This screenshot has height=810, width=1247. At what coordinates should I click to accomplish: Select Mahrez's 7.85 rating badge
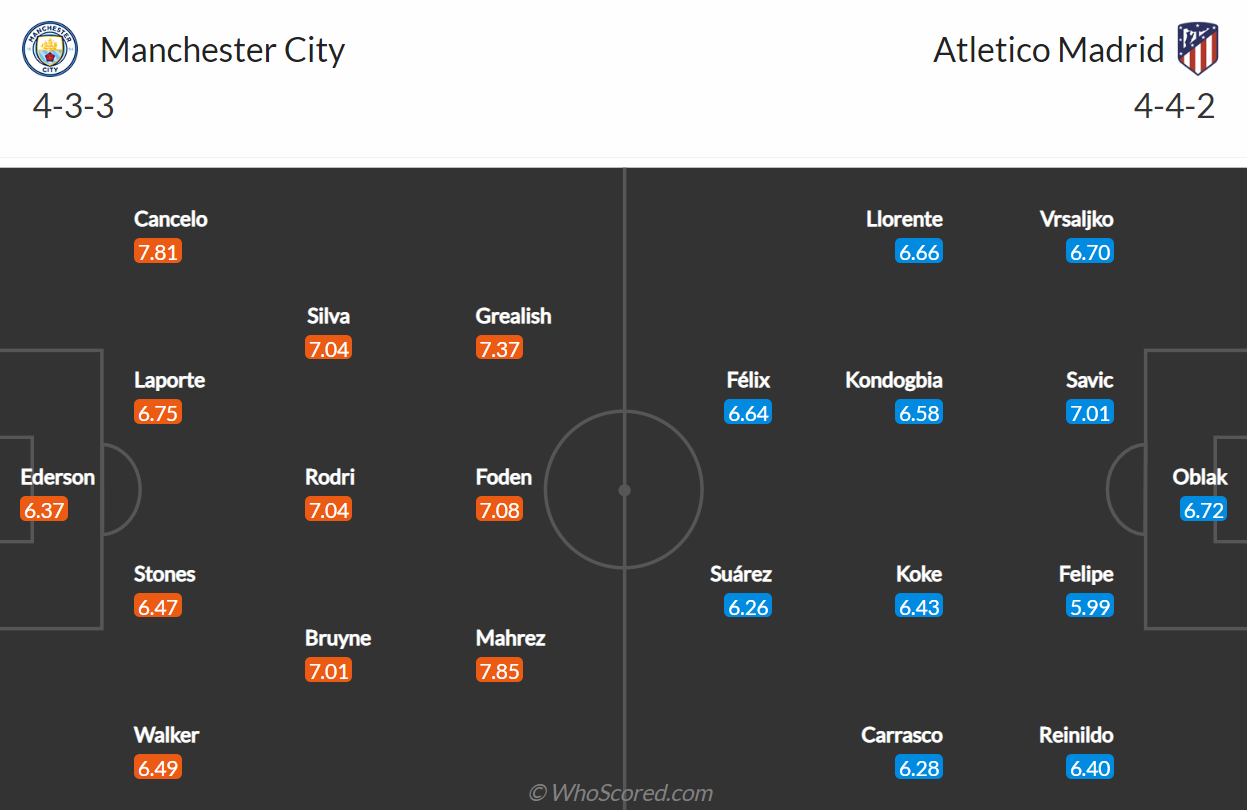500,671
